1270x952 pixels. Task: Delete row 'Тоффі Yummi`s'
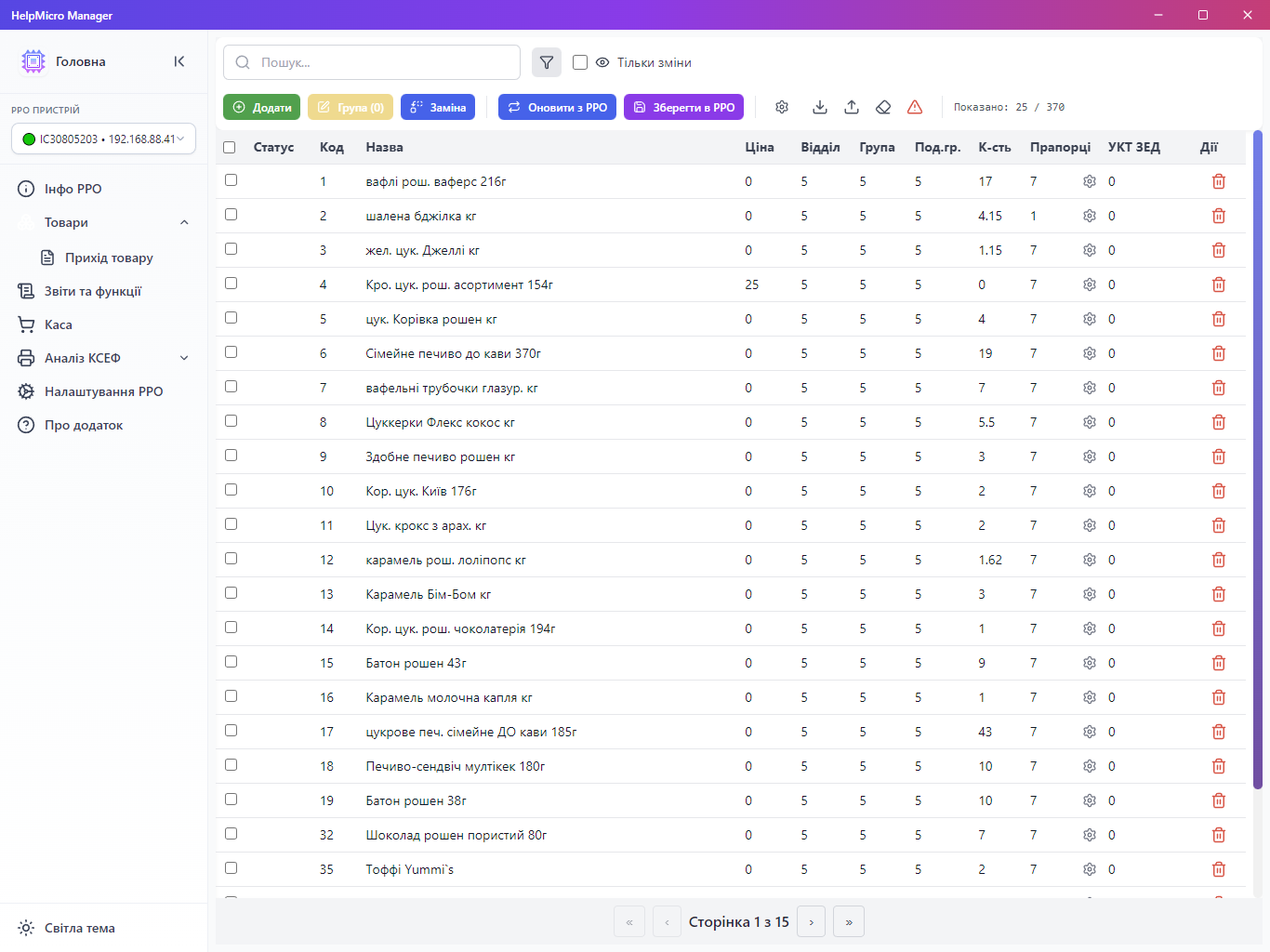pos(1219,869)
